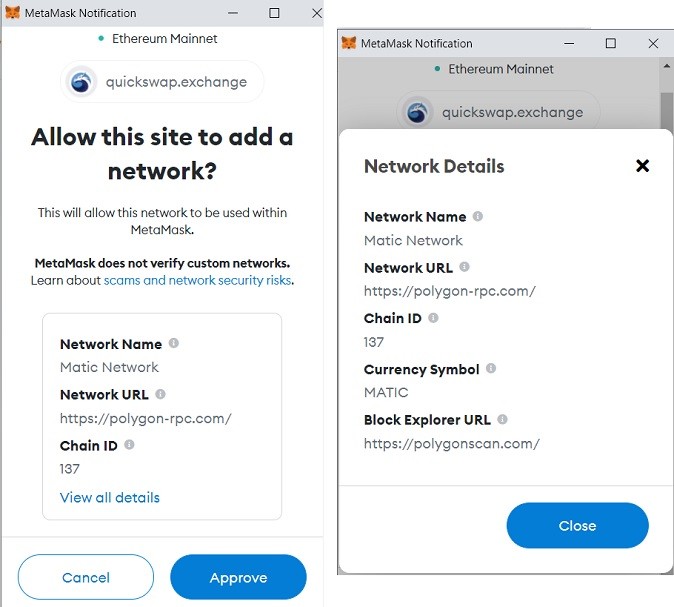Screen dimensions: 674x607
Task: Open View all details link
Action: tap(110, 497)
